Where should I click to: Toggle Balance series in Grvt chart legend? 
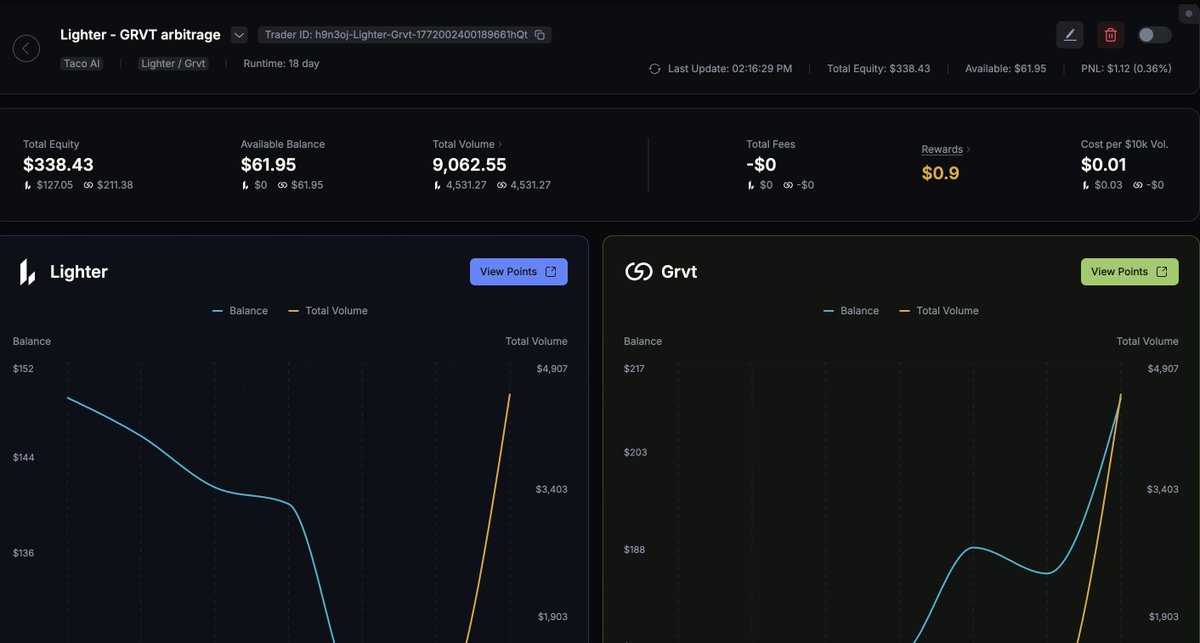coord(851,311)
